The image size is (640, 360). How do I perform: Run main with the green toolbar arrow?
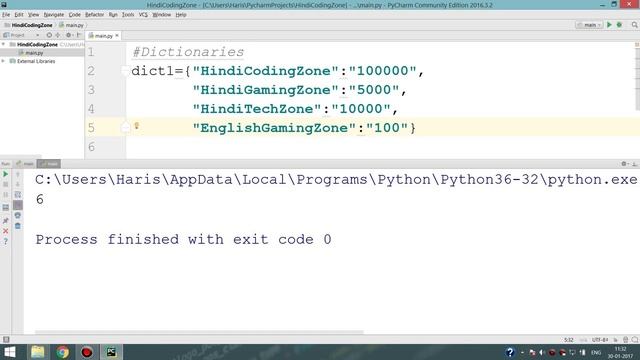[x=609, y=25]
